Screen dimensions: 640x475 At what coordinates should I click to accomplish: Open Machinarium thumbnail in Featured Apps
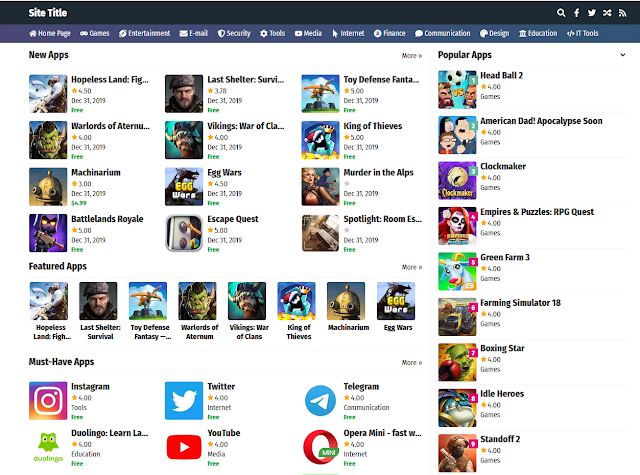tap(346, 301)
